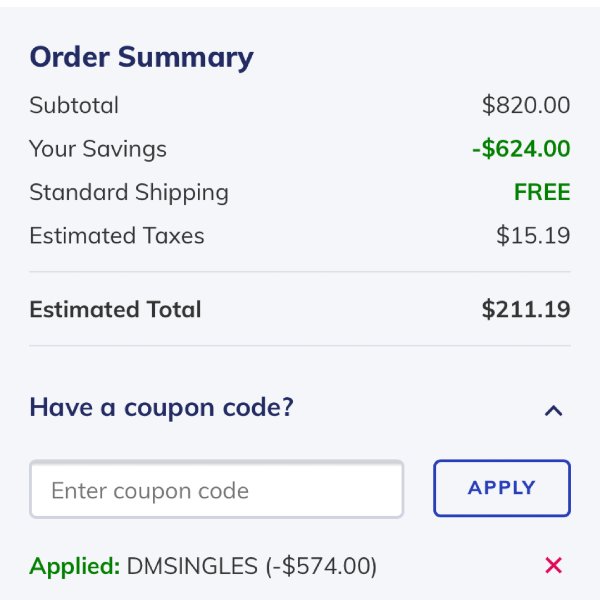Click the Subtotal label

tap(74, 105)
